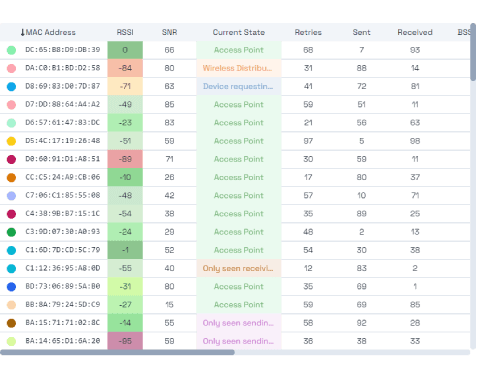The height and width of the screenshot is (380, 480).
Task: Click the Device requestin... state cell
Action: click(239, 87)
